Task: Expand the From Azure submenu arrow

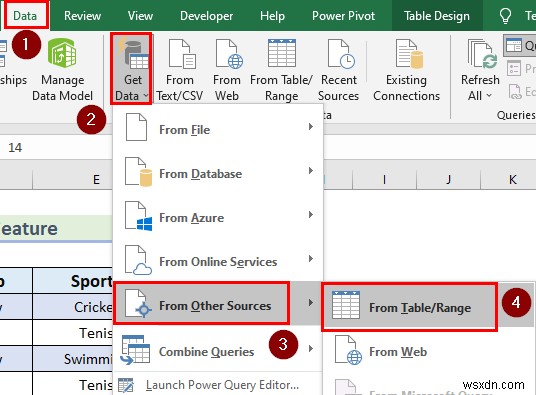Action: coord(310,215)
